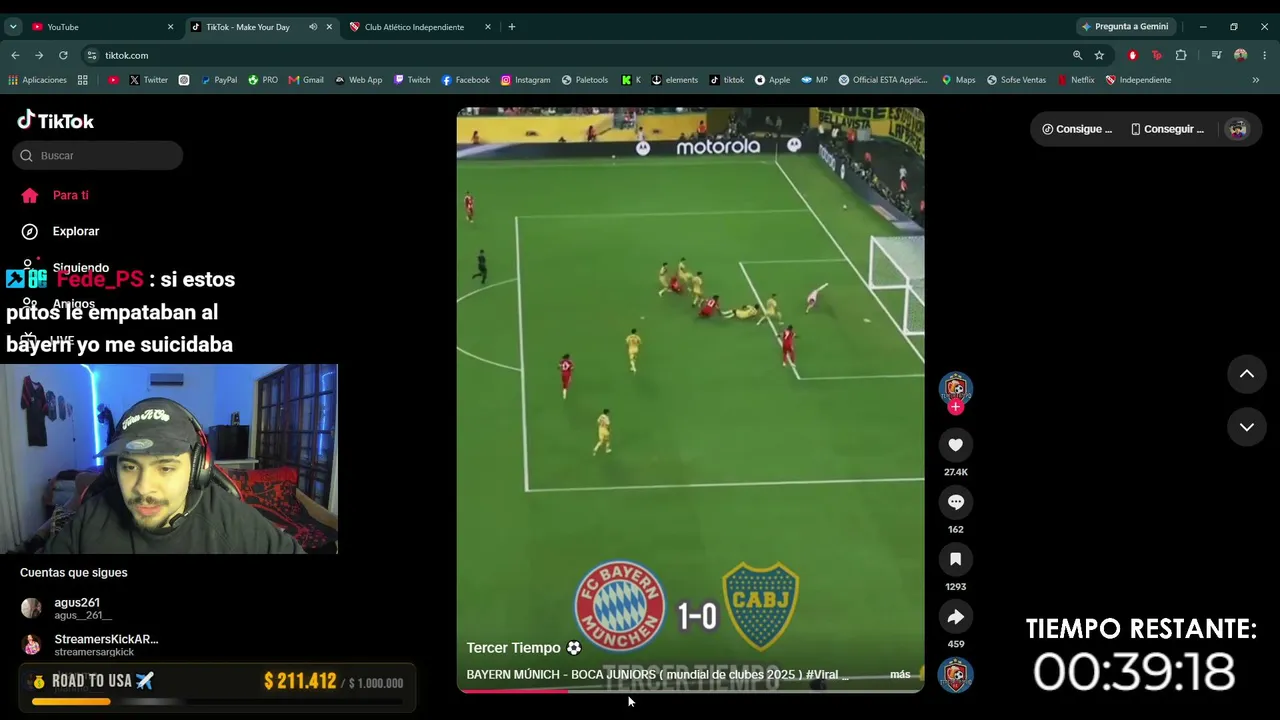Expand the video caption with "más"
1280x720 pixels.
click(900, 675)
